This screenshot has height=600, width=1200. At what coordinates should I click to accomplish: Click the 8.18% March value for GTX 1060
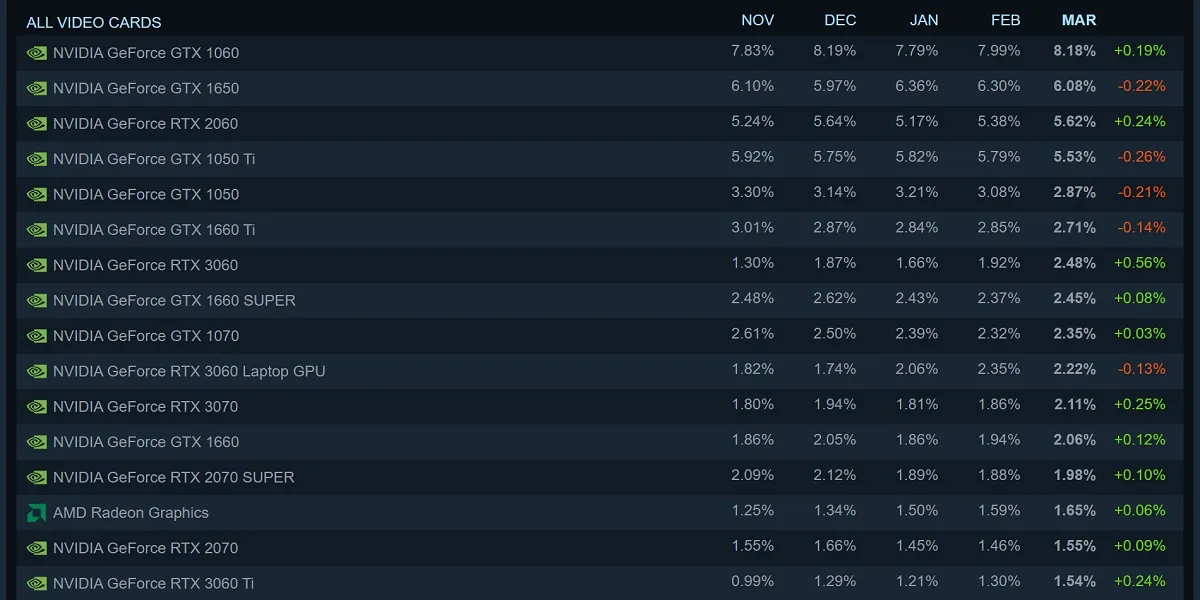pyautogui.click(x=1075, y=50)
